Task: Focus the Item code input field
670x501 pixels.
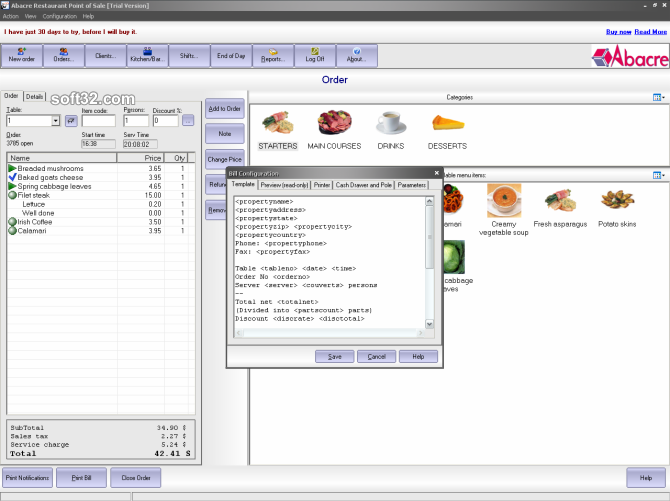Action: tap(99, 121)
